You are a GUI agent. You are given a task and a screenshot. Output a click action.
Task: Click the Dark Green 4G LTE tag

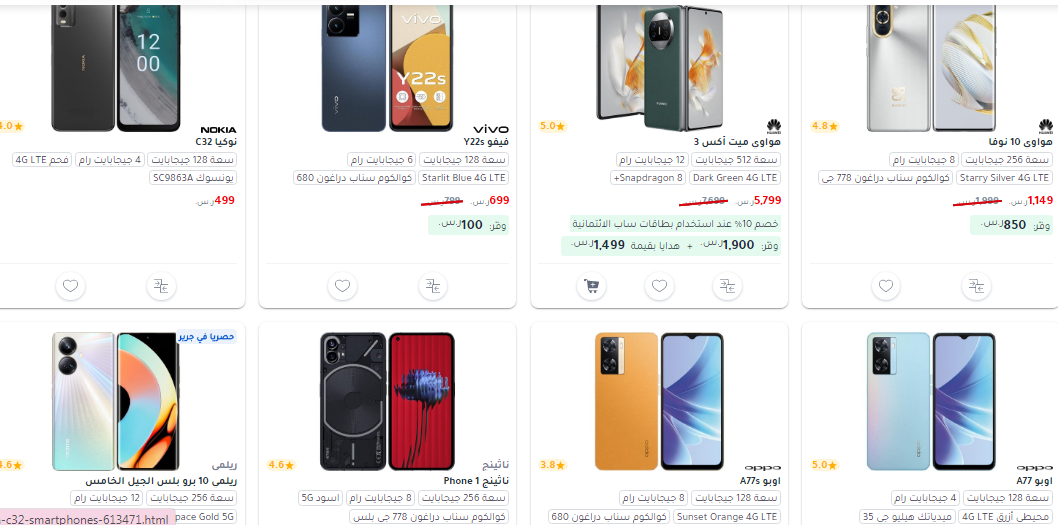tap(735, 177)
